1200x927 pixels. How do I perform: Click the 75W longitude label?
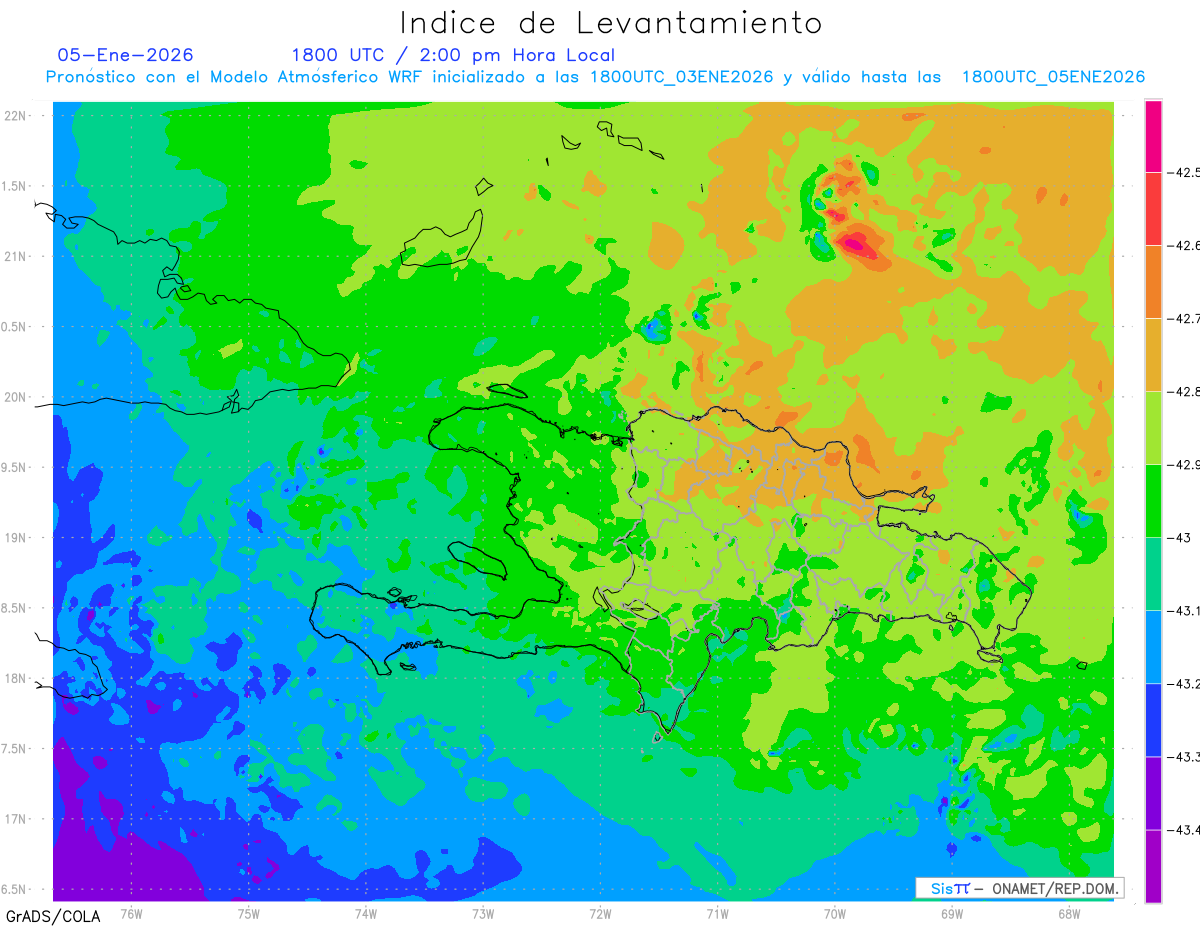[x=248, y=913]
